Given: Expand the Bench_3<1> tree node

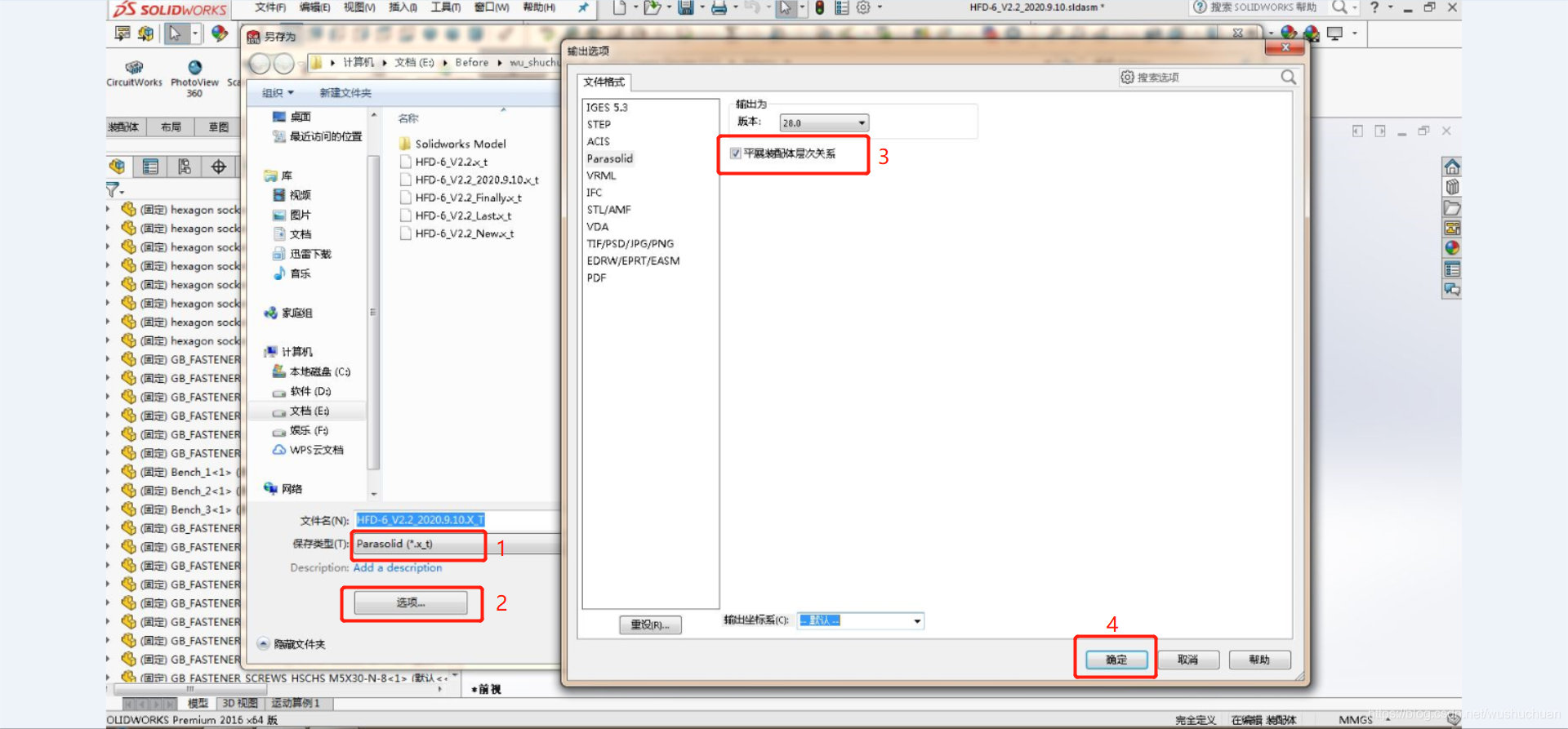Looking at the screenshot, I should (109, 509).
